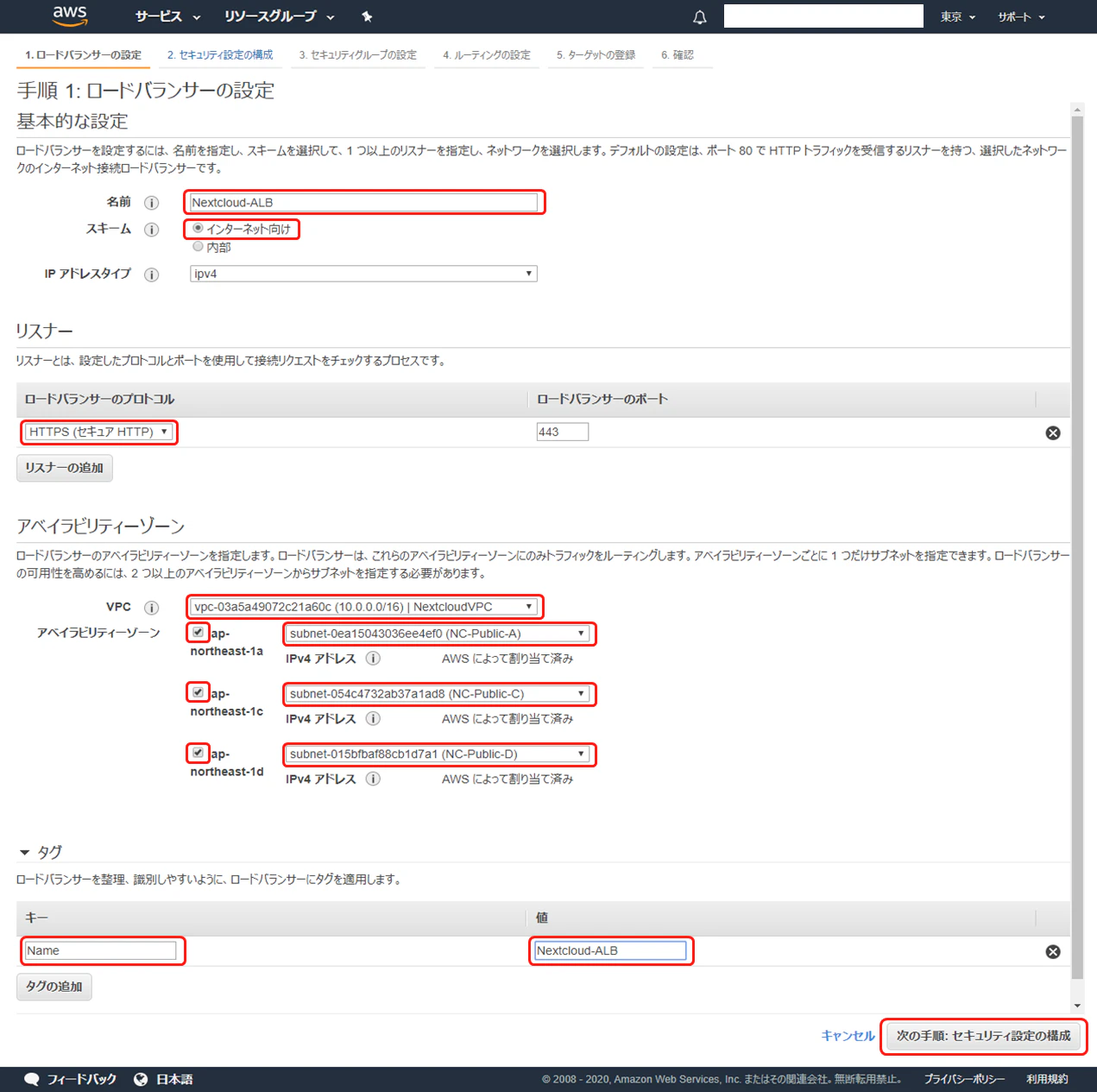Open the サービス menu

[167, 16]
